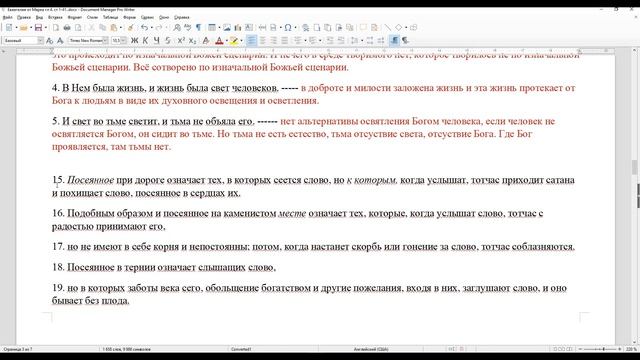Open Print Preview icon
640x360 pixels.
(78, 28)
